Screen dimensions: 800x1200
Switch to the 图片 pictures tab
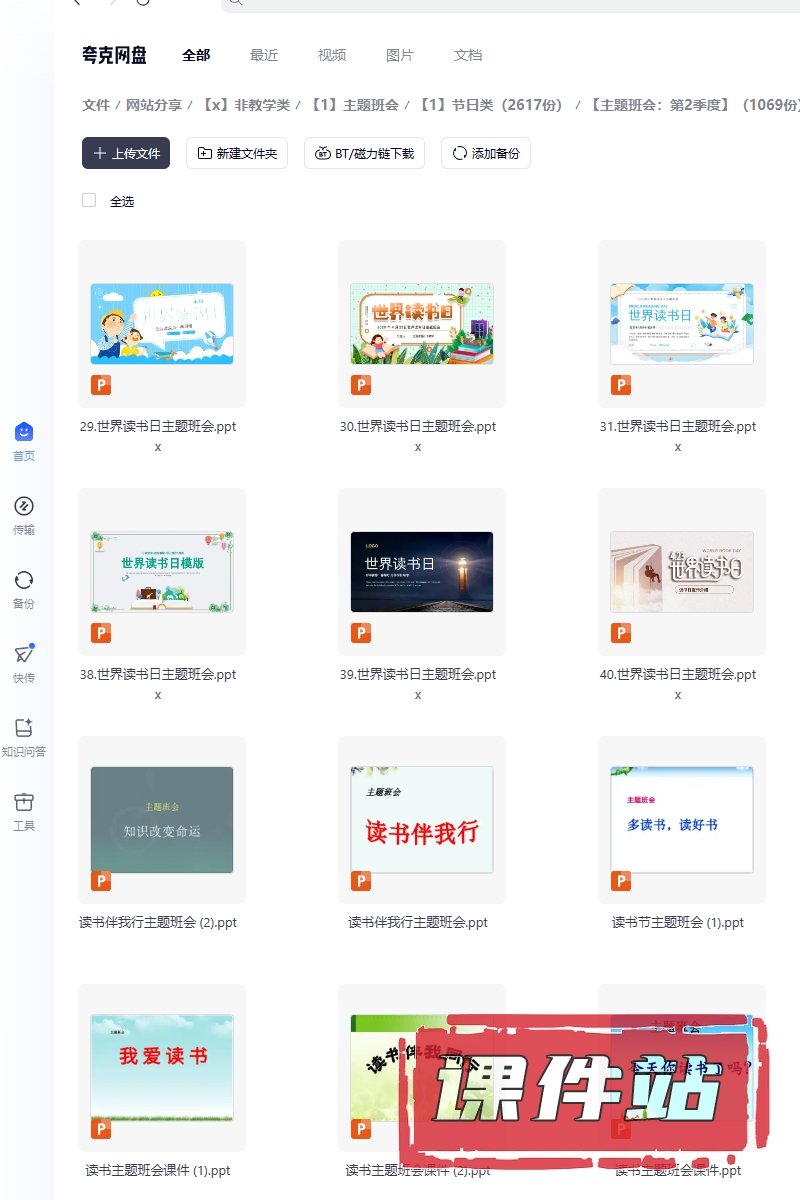pos(400,55)
